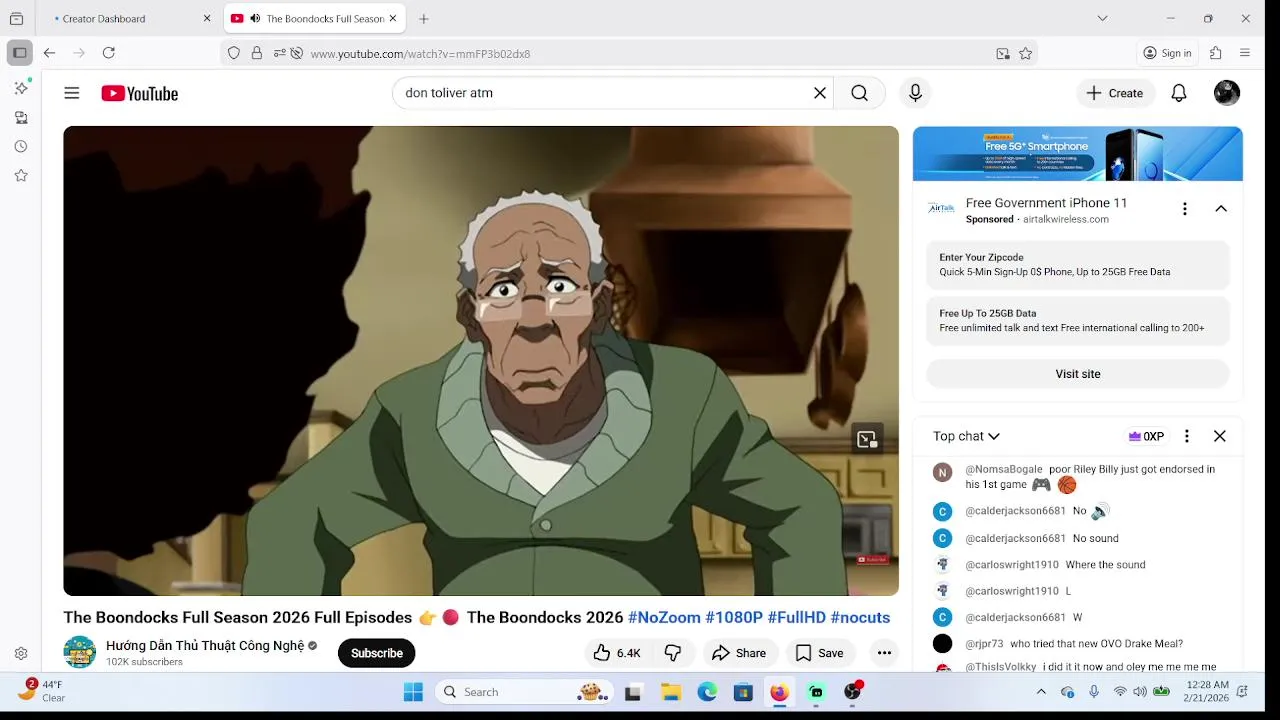Select the Enter Your Zipcode ad card
The width and height of the screenshot is (1280, 720).
click(1077, 265)
